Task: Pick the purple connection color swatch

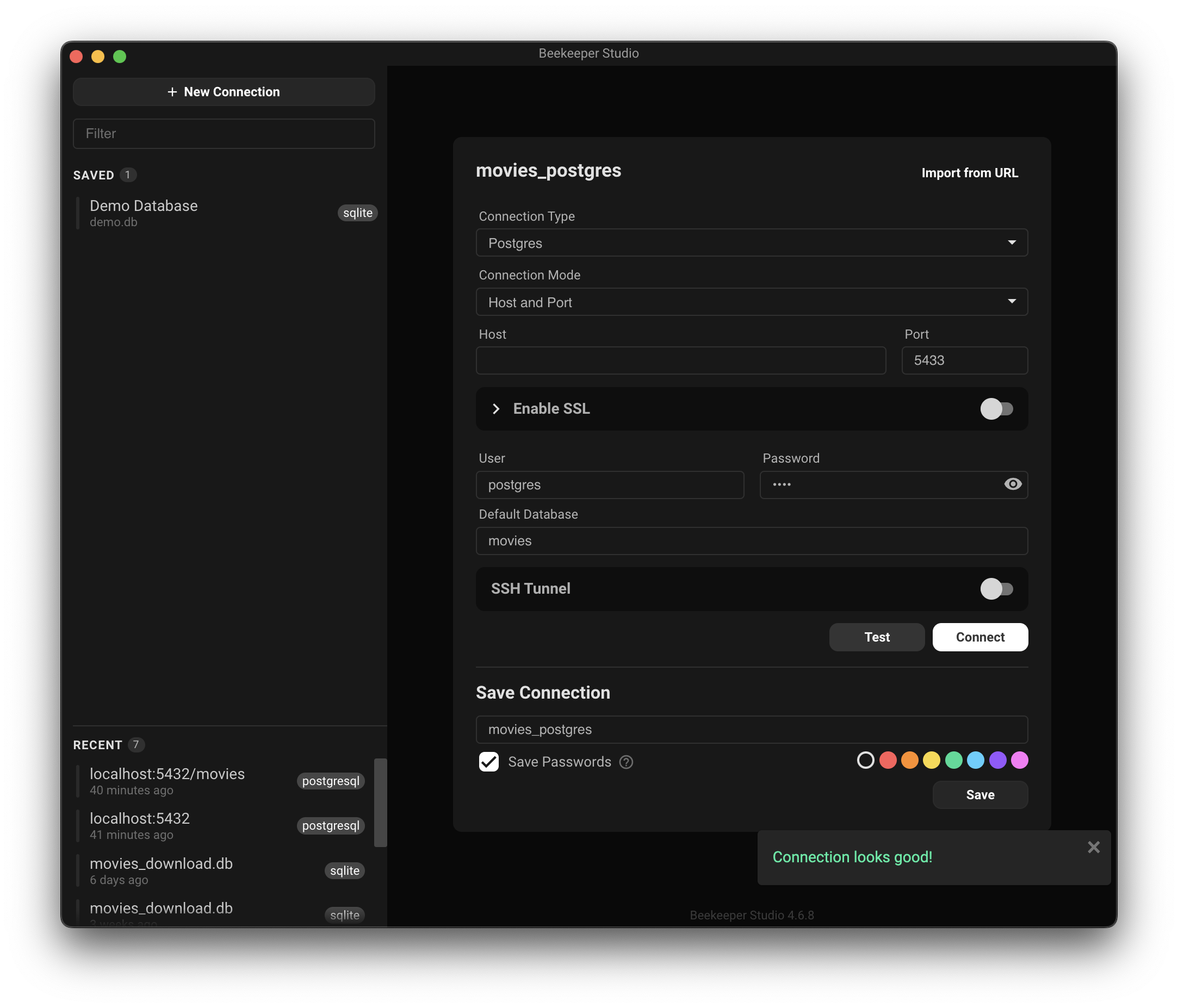Action: pyautogui.click(x=997, y=760)
